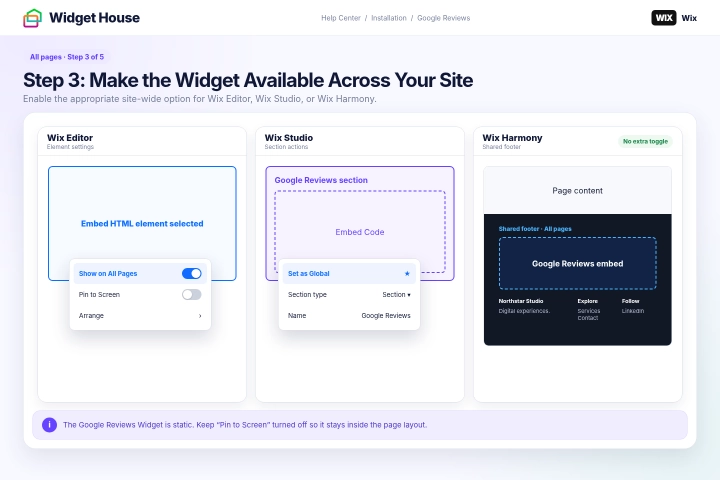Click the star icon beside Set as Global
Screen dimensions: 720x480
(x=407, y=273)
